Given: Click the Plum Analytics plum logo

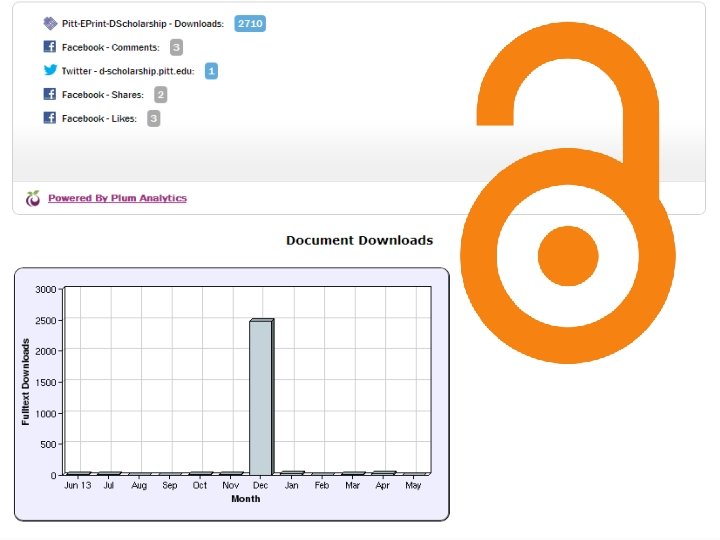Looking at the screenshot, I should tap(33, 198).
